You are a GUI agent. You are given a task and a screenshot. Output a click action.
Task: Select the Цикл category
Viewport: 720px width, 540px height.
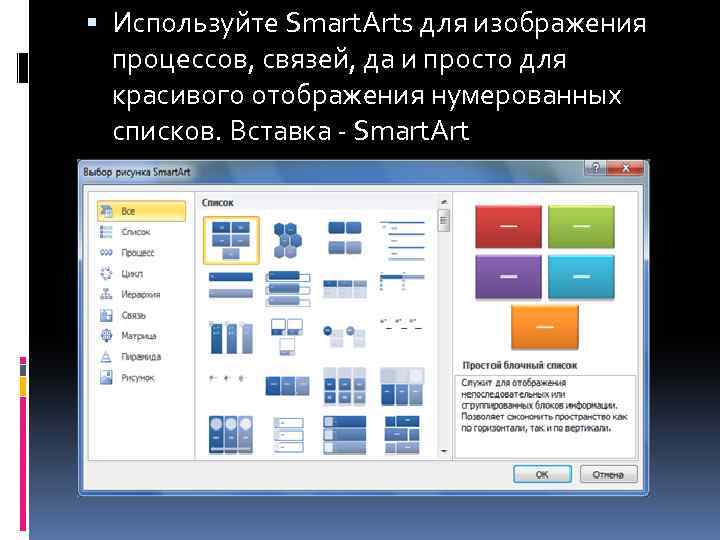[x=132, y=274]
